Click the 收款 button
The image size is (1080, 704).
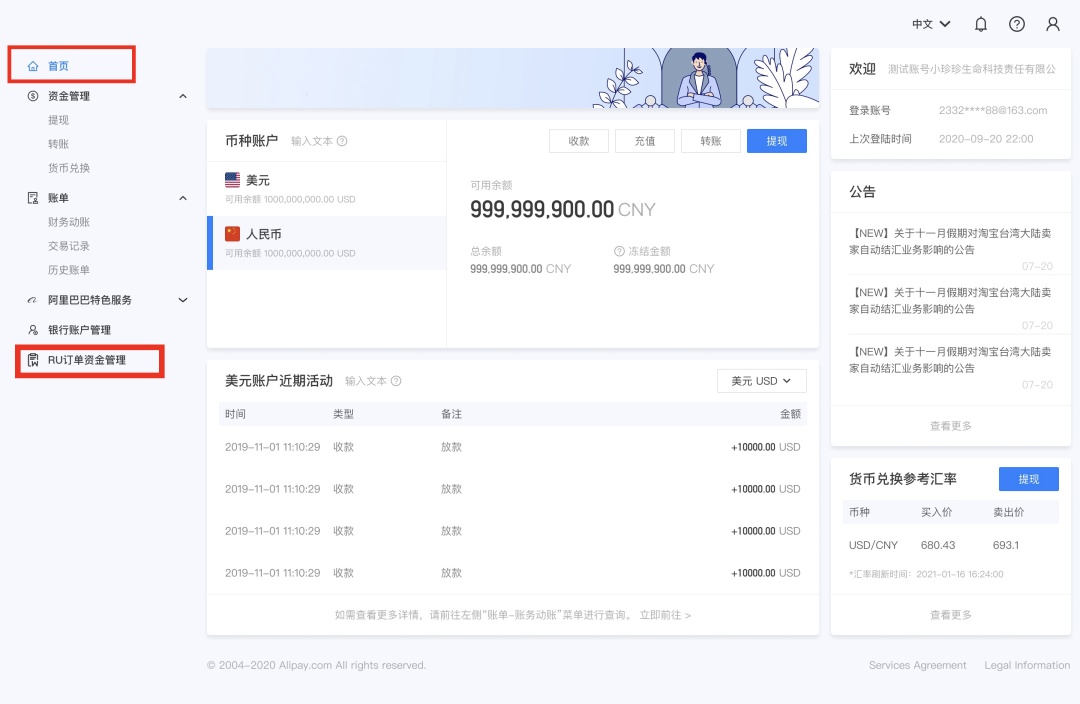(x=579, y=141)
